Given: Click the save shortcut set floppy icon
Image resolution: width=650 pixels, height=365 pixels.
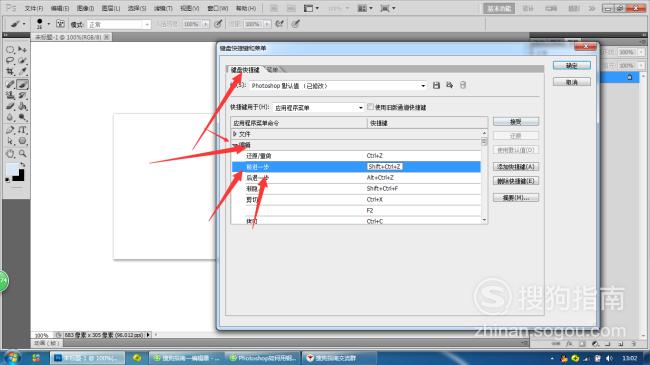Looking at the screenshot, I should point(436,85).
